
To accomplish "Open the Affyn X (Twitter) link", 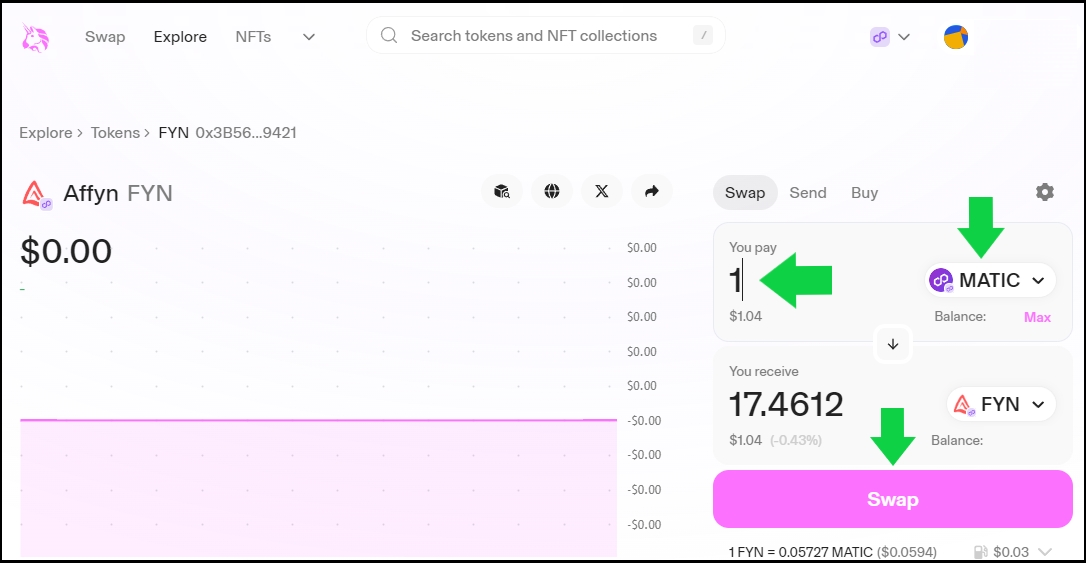I will (x=601, y=191).
